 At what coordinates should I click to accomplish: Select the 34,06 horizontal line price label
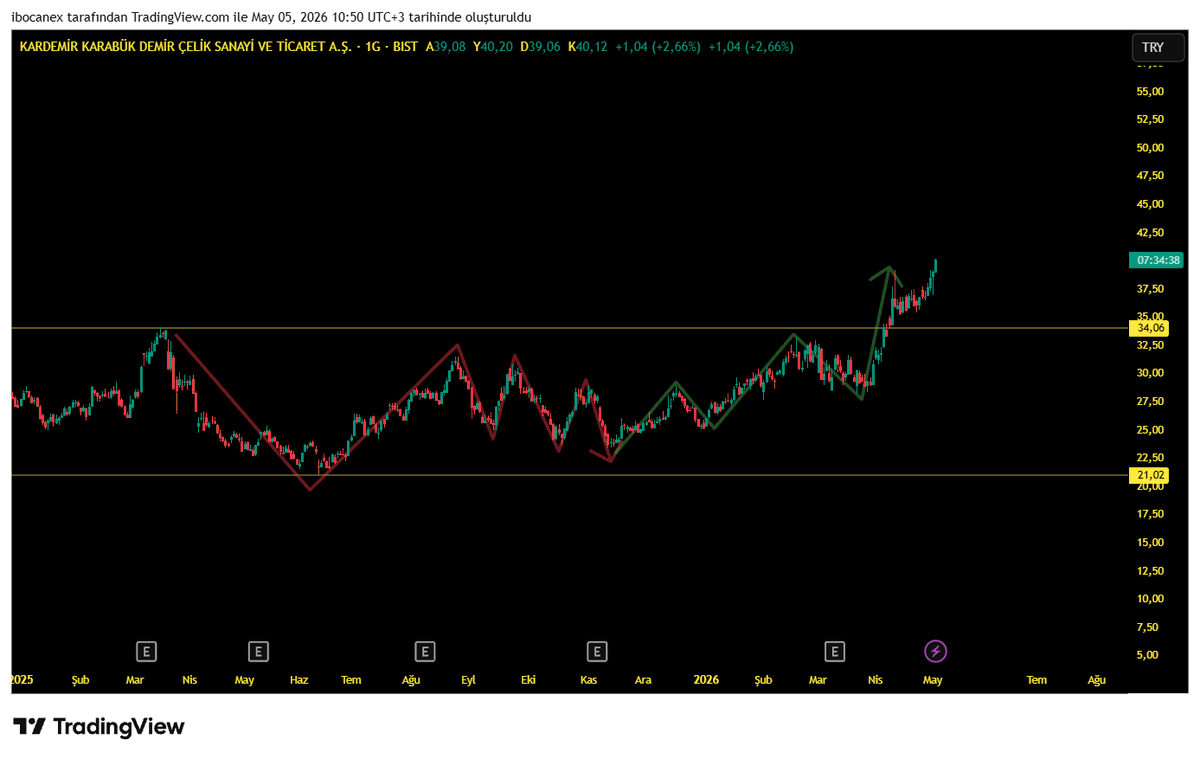1151,328
